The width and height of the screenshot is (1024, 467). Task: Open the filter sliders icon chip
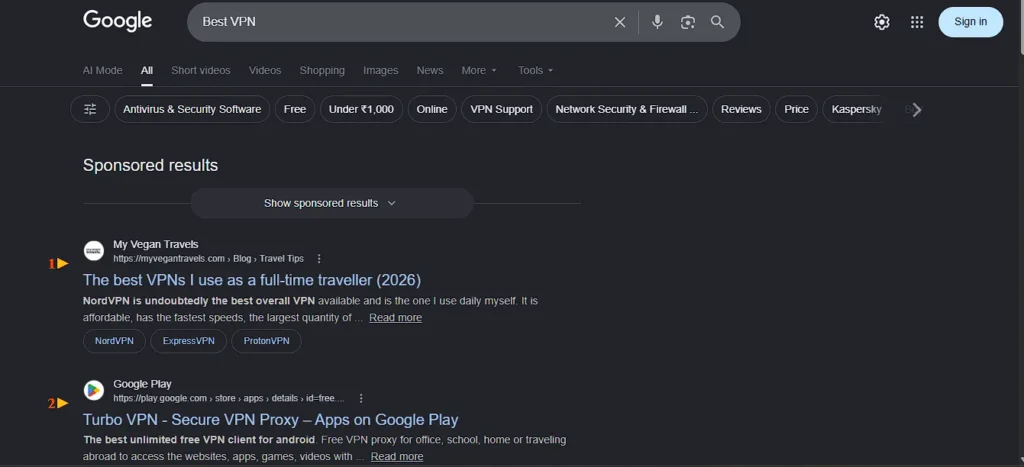[x=90, y=109]
